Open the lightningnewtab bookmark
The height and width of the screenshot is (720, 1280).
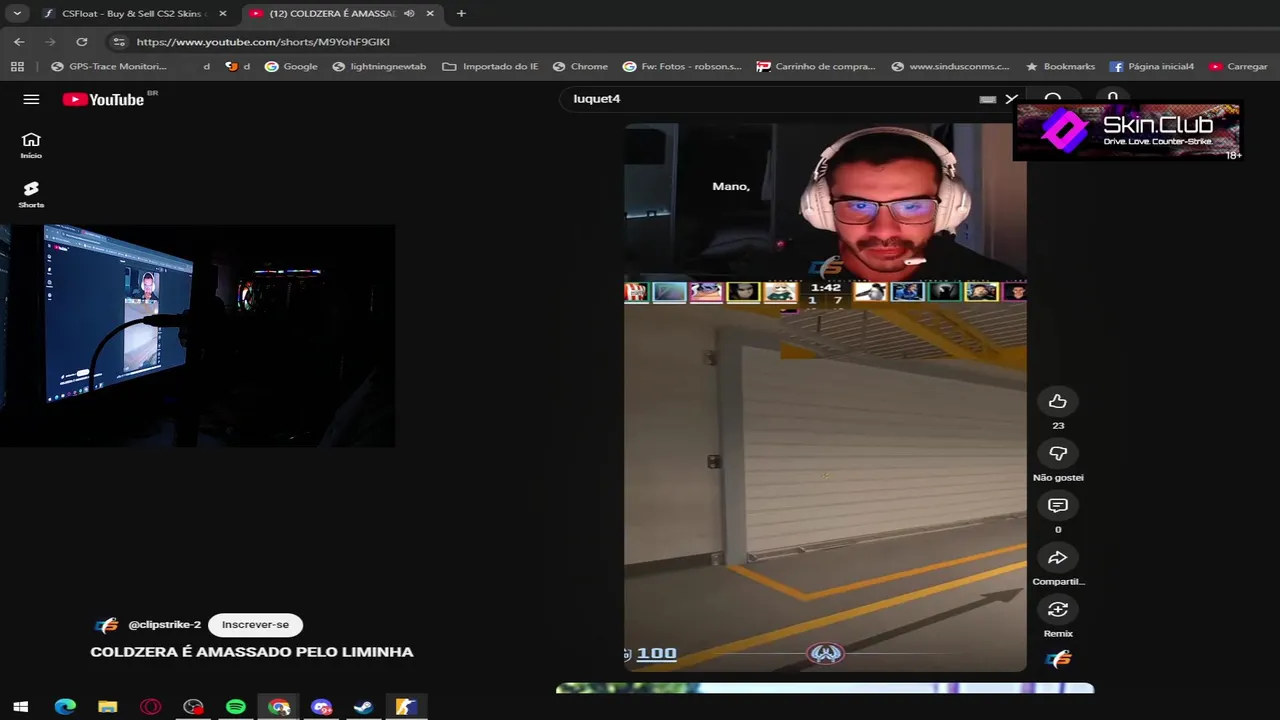[x=379, y=66]
